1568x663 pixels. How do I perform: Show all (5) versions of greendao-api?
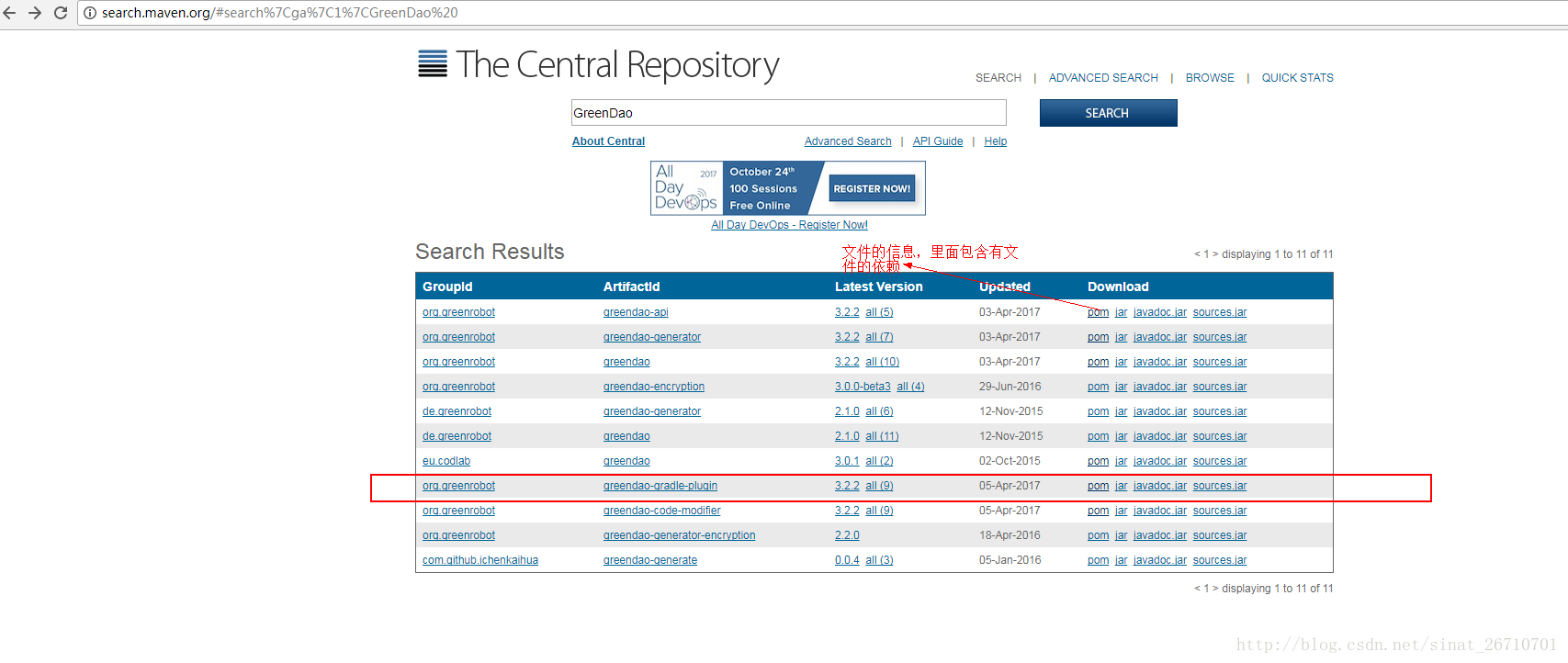tap(879, 312)
